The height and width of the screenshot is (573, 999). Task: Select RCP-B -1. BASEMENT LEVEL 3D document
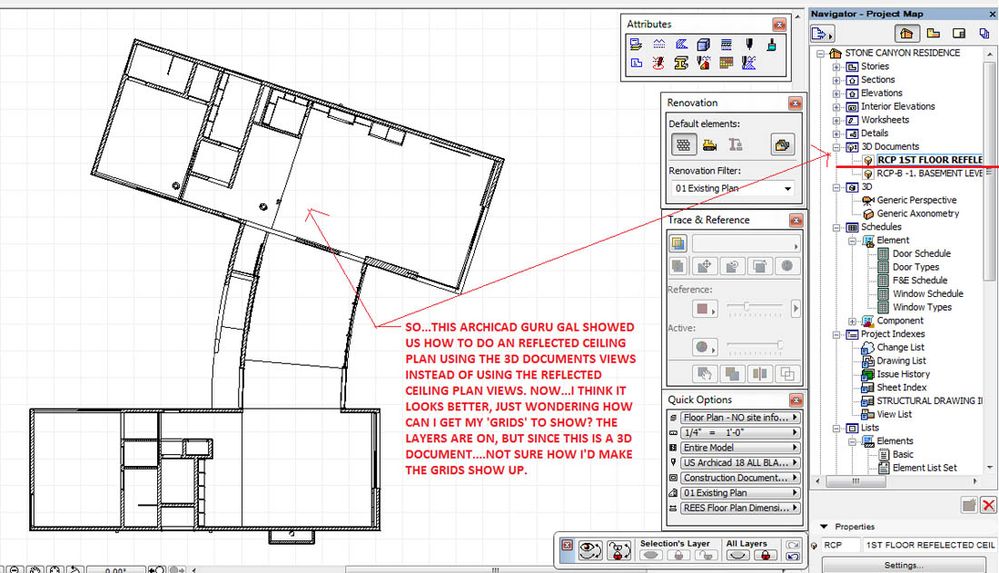pyautogui.click(x=929, y=173)
